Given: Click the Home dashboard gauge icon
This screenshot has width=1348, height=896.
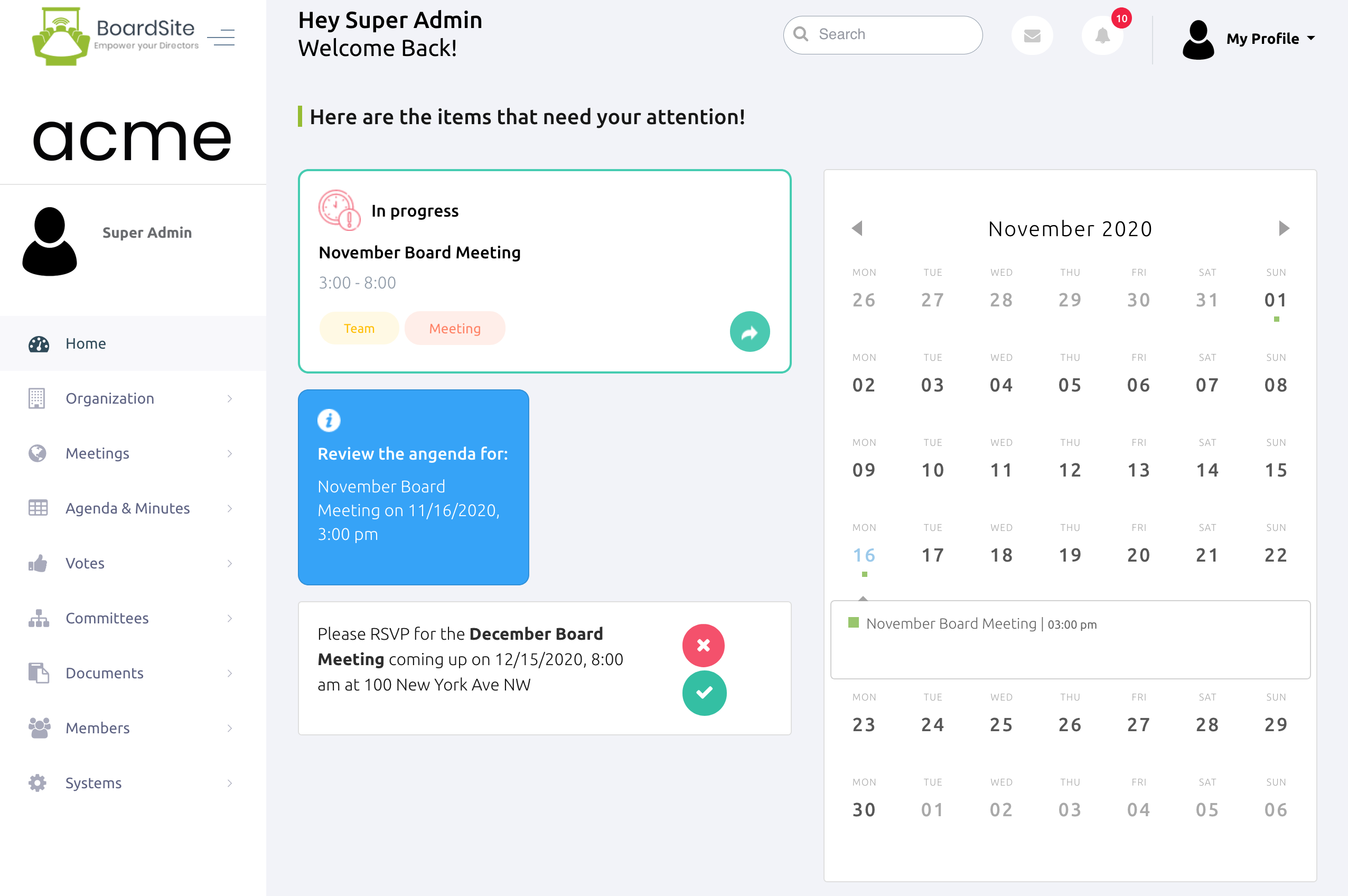Looking at the screenshot, I should 38,344.
